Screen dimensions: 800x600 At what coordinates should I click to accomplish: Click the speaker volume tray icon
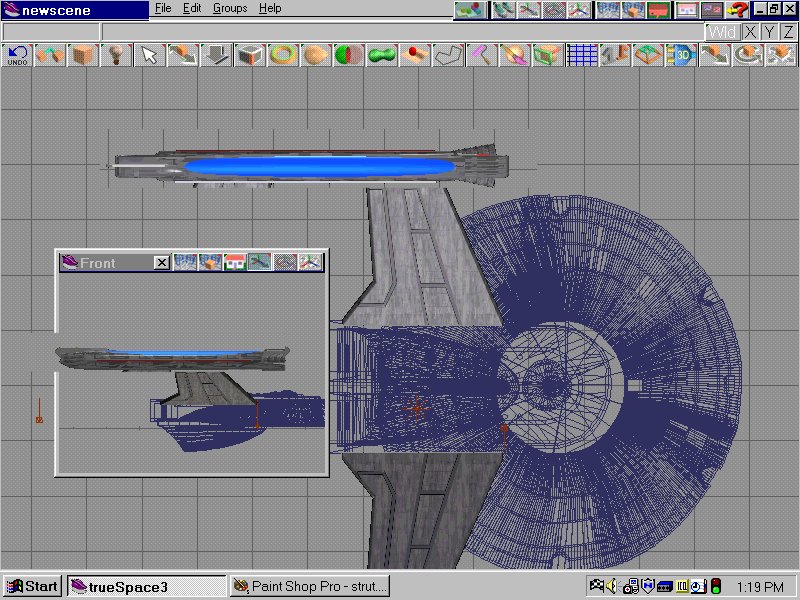[612, 586]
